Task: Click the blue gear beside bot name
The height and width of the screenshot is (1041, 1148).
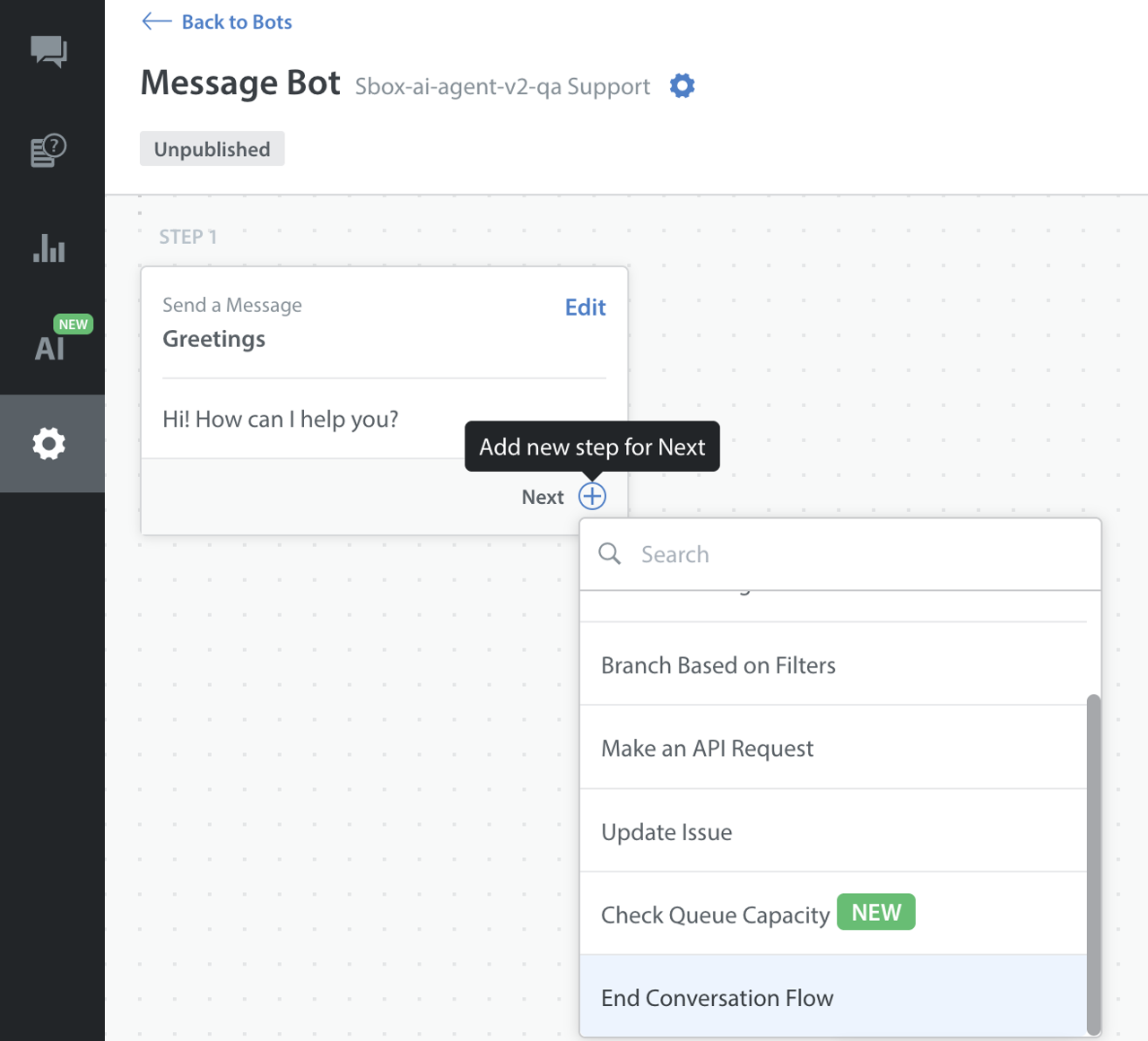Action: 682,86
